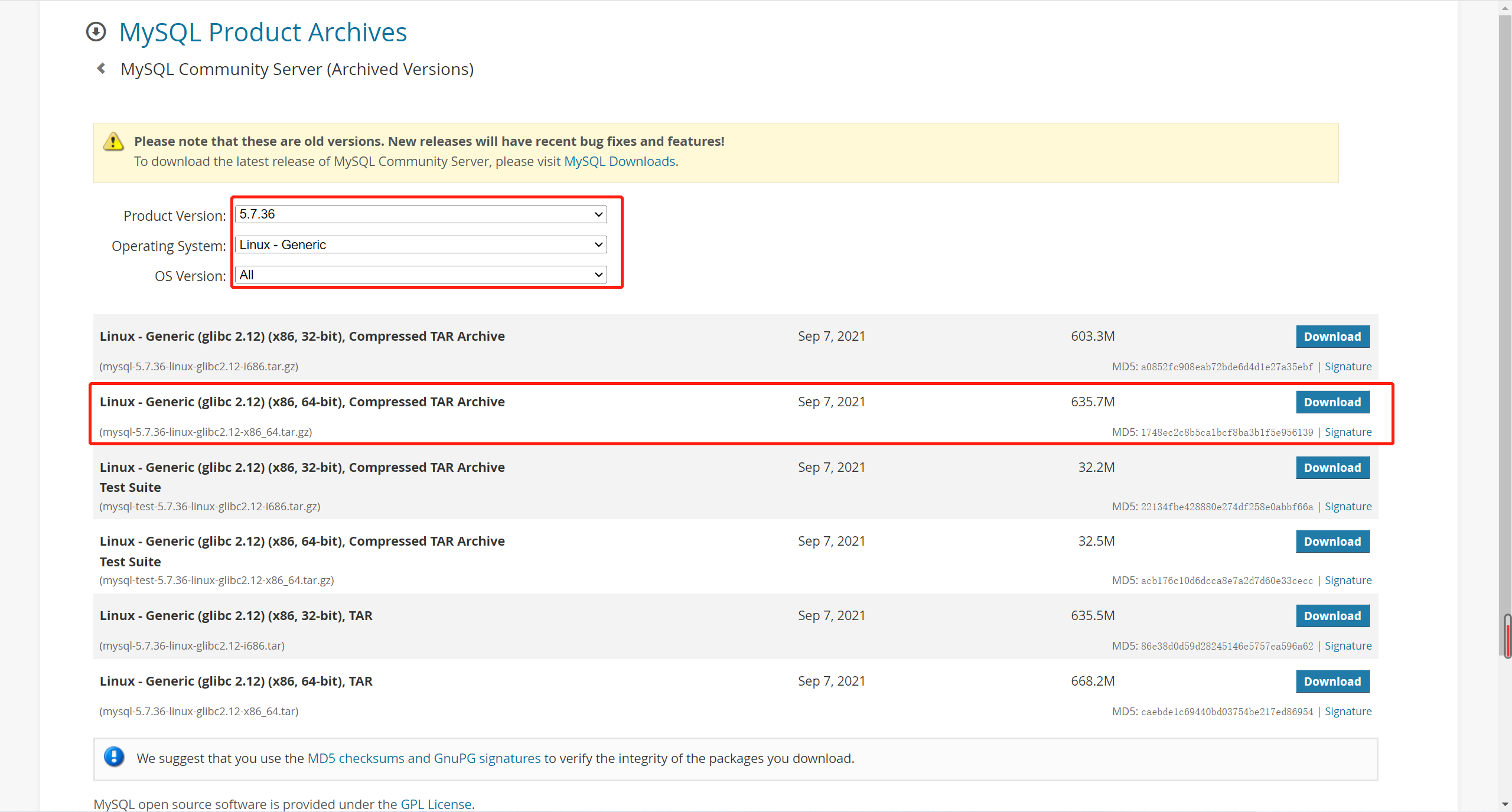Click the yellow warning triangle icon
Screen dimensions: 1512x812
click(113, 142)
